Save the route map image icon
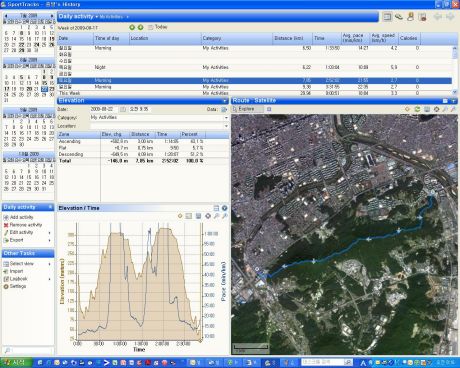460x368 pixels. tap(427, 109)
